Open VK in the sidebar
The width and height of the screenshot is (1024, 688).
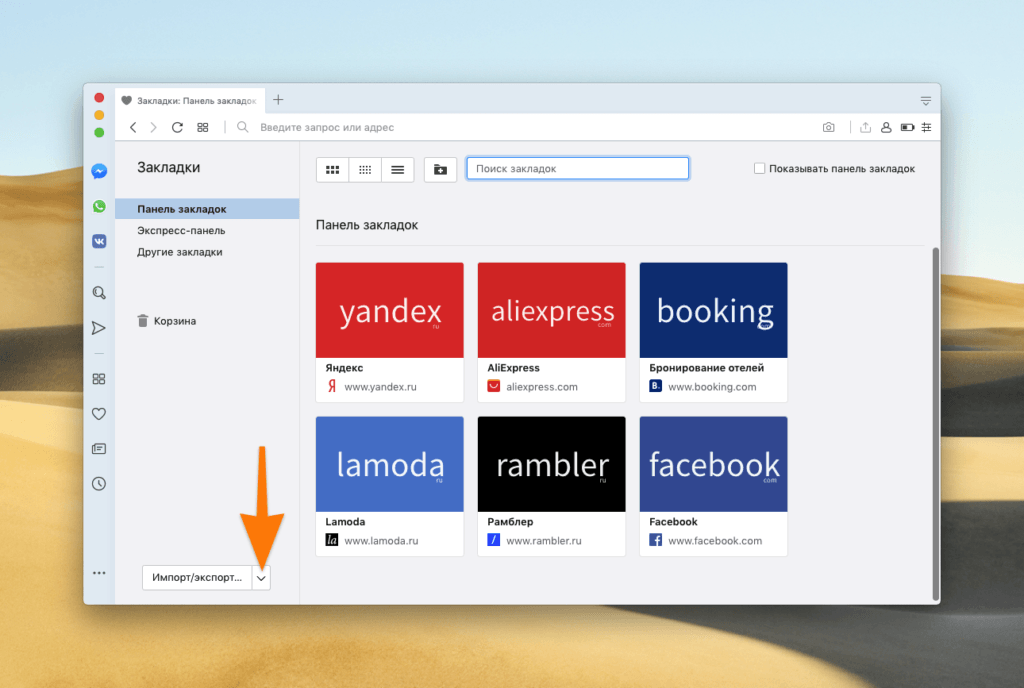point(99,242)
